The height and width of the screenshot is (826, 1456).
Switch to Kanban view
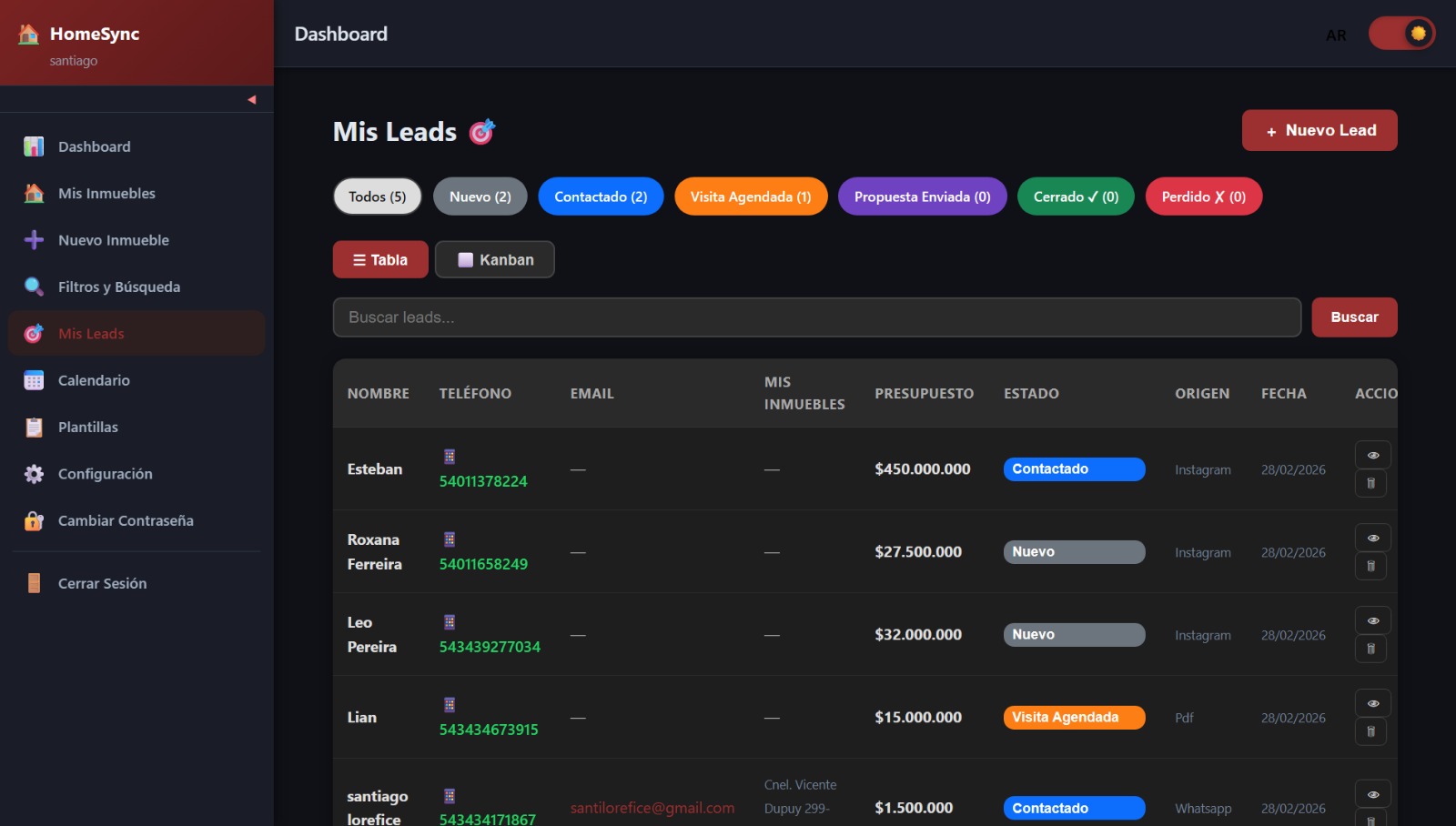tap(495, 260)
